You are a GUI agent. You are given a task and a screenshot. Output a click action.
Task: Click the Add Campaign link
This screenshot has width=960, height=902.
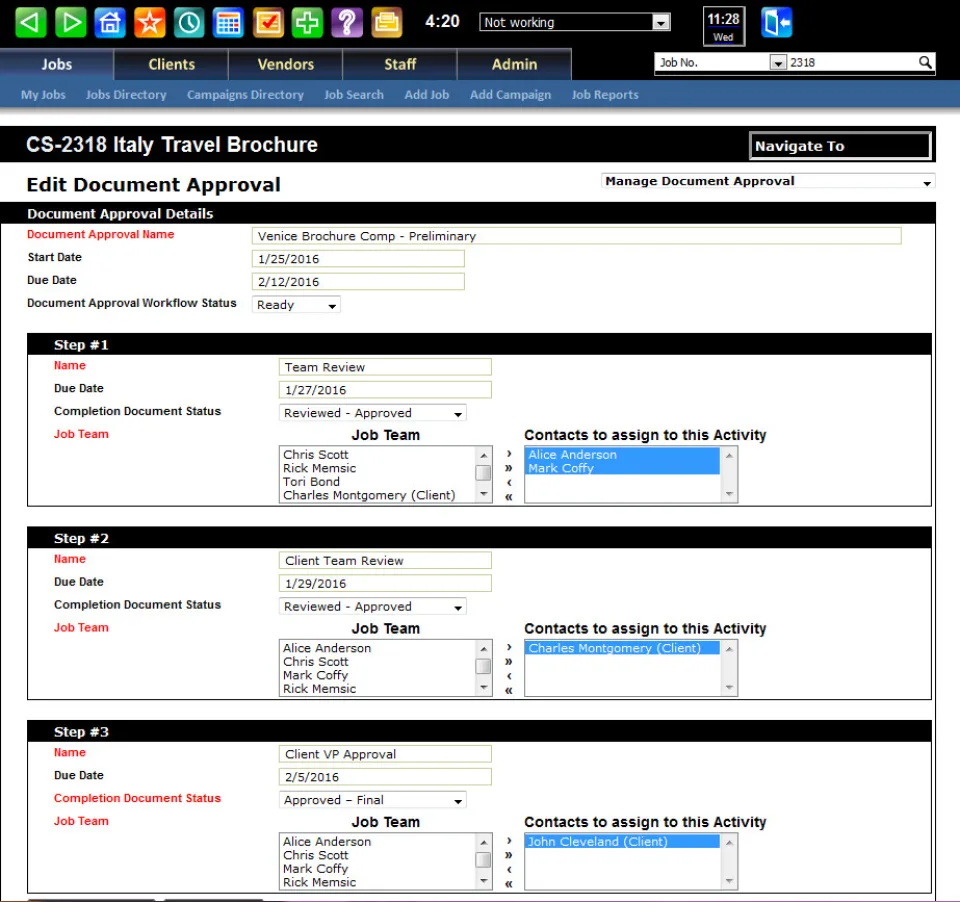tap(511, 95)
